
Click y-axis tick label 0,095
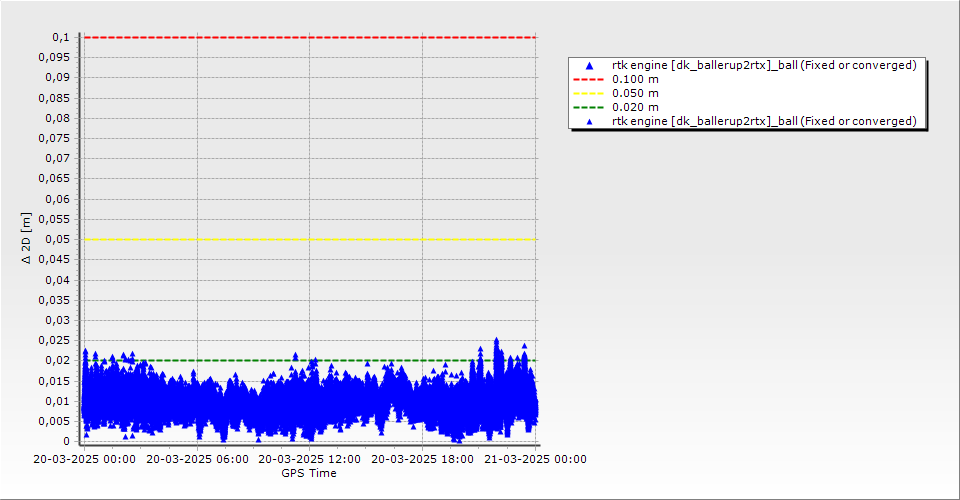[x=54, y=58]
